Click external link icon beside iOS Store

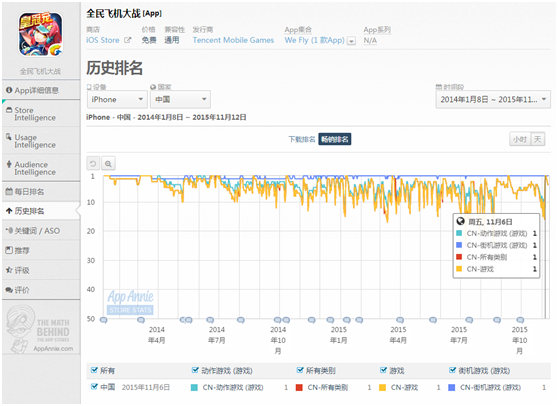pos(127,40)
